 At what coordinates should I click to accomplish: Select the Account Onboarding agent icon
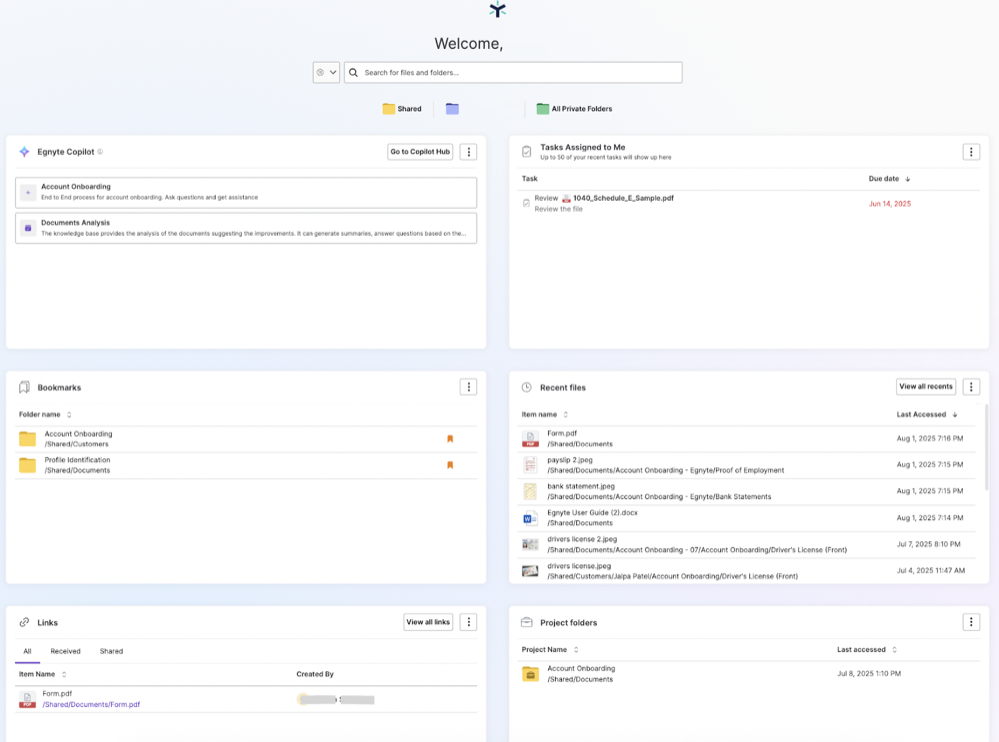tap(26, 192)
